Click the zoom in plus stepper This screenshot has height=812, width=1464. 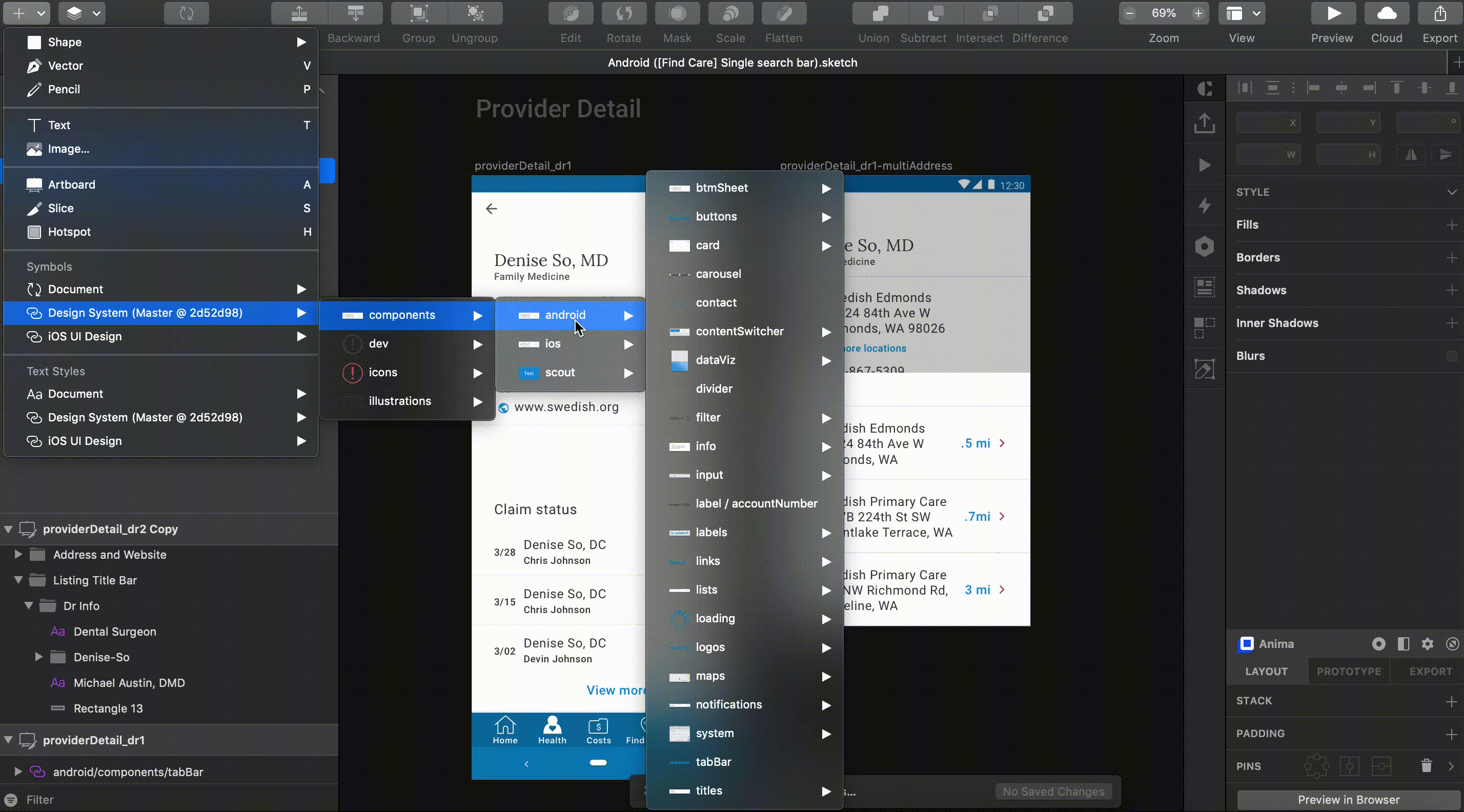point(1198,14)
